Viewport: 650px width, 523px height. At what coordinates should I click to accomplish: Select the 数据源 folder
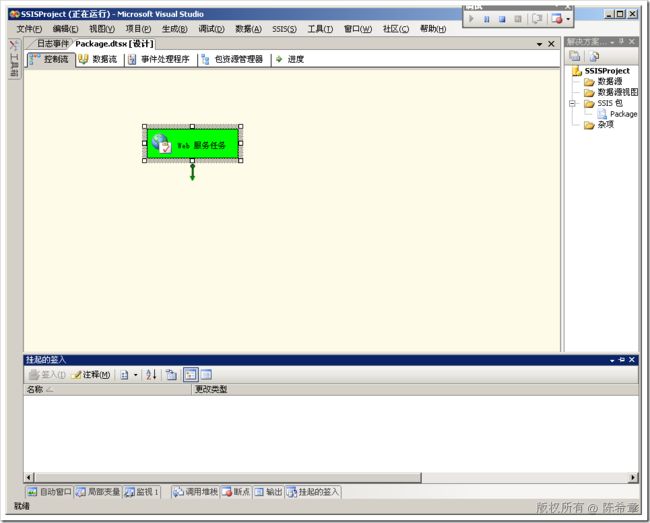point(609,81)
